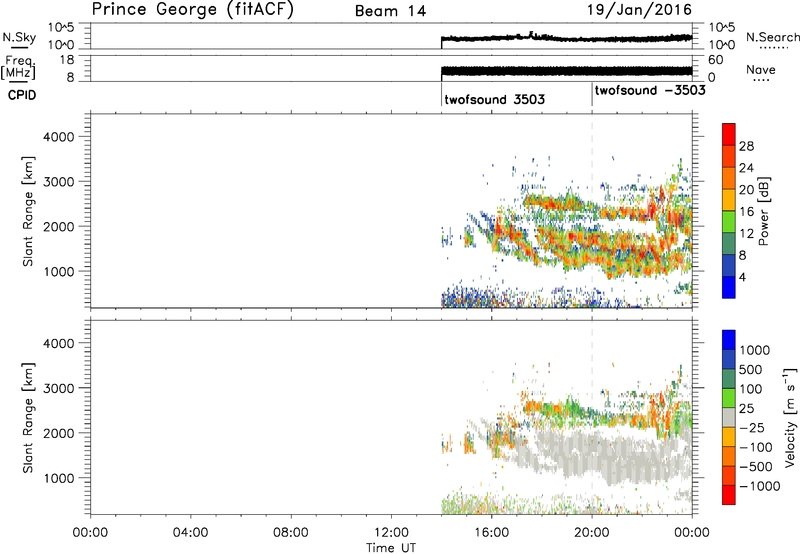The image size is (800, 554).
Task: Click the '04:00' time axis label
Action: (190, 533)
